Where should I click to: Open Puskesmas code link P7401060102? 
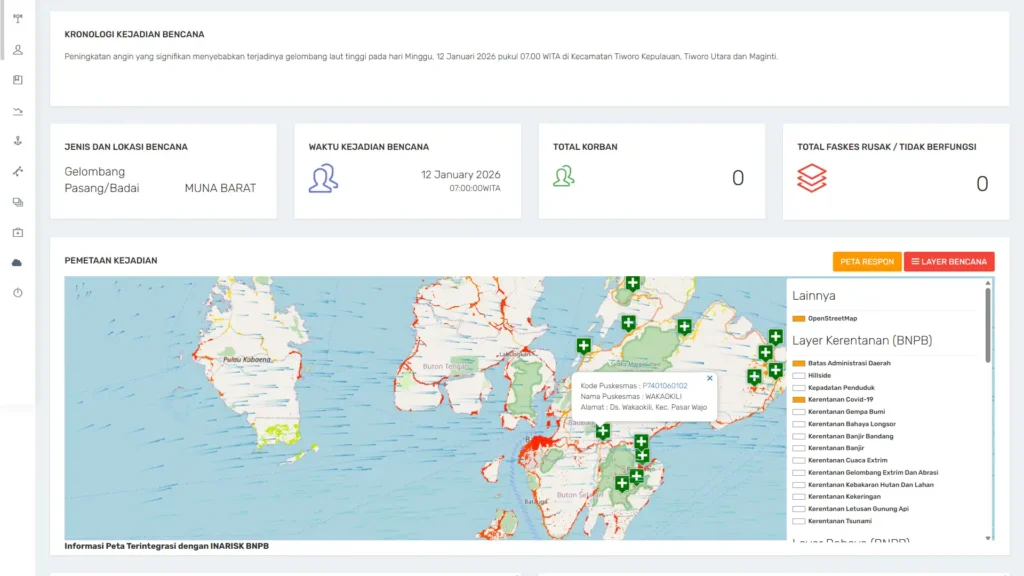(x=664, y=386)
